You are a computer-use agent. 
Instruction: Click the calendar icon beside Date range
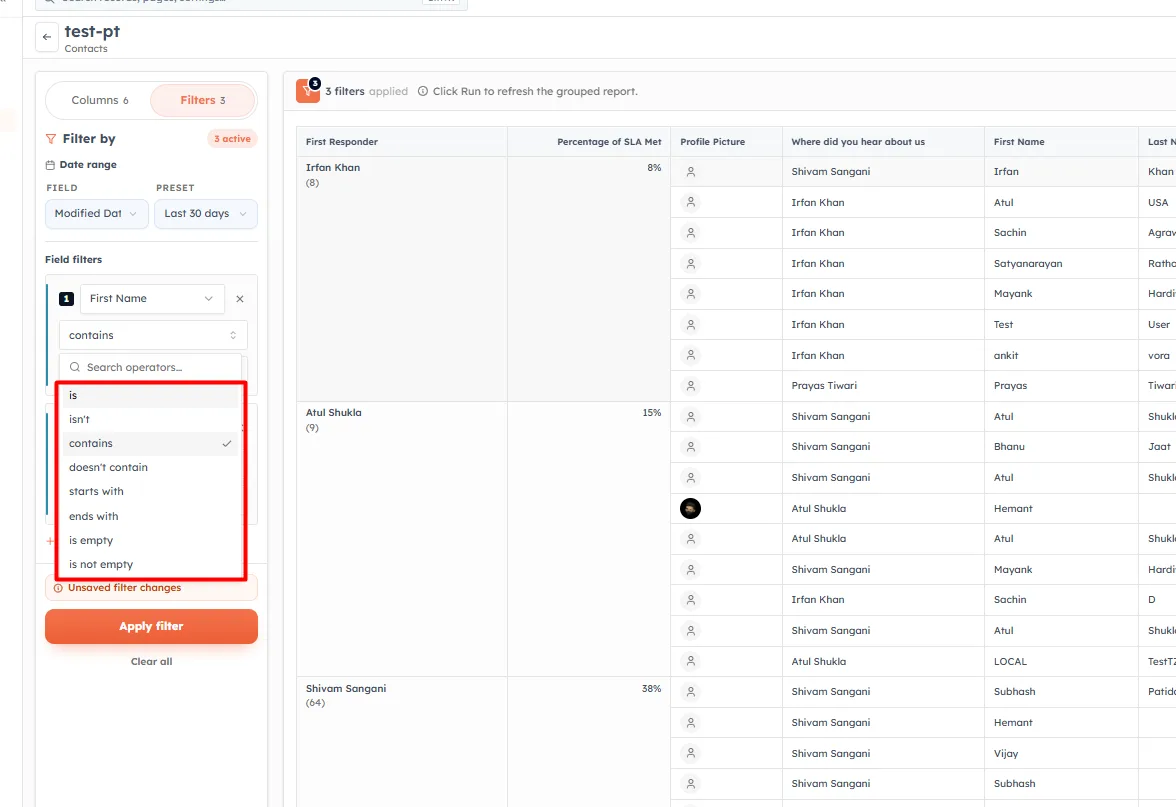tap(50, 165)
